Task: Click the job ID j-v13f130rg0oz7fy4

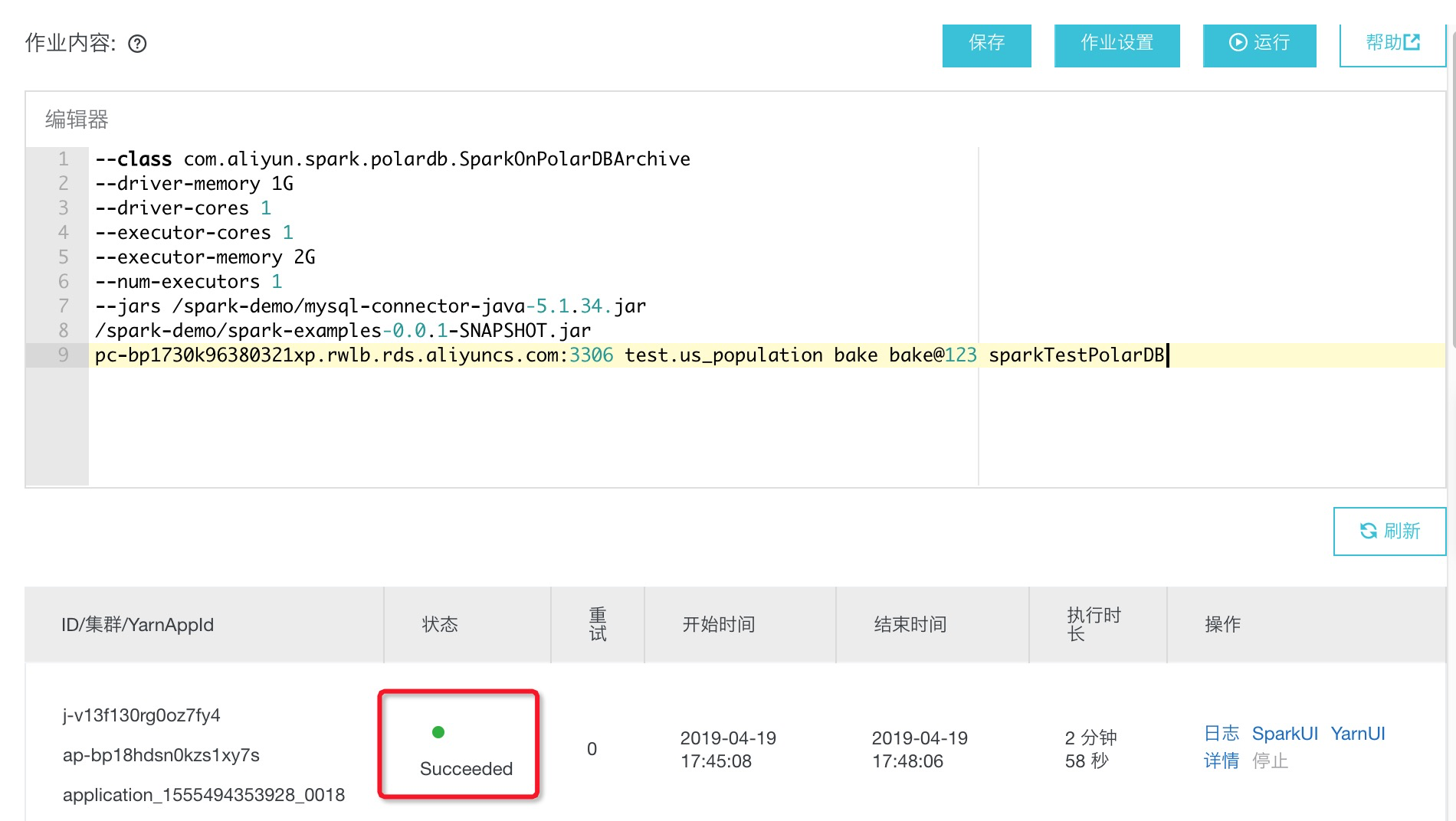Action: click(142, 715)
